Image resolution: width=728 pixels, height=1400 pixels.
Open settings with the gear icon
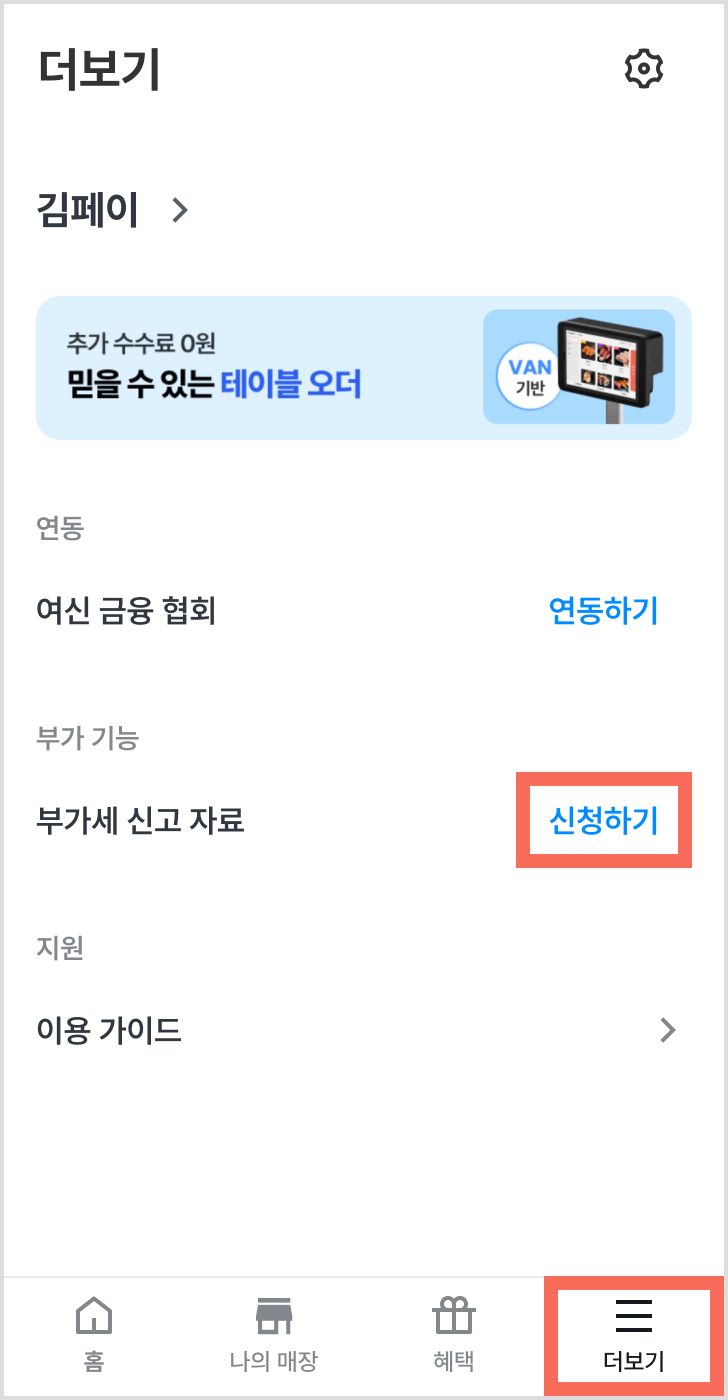click(x=644, y=69)
